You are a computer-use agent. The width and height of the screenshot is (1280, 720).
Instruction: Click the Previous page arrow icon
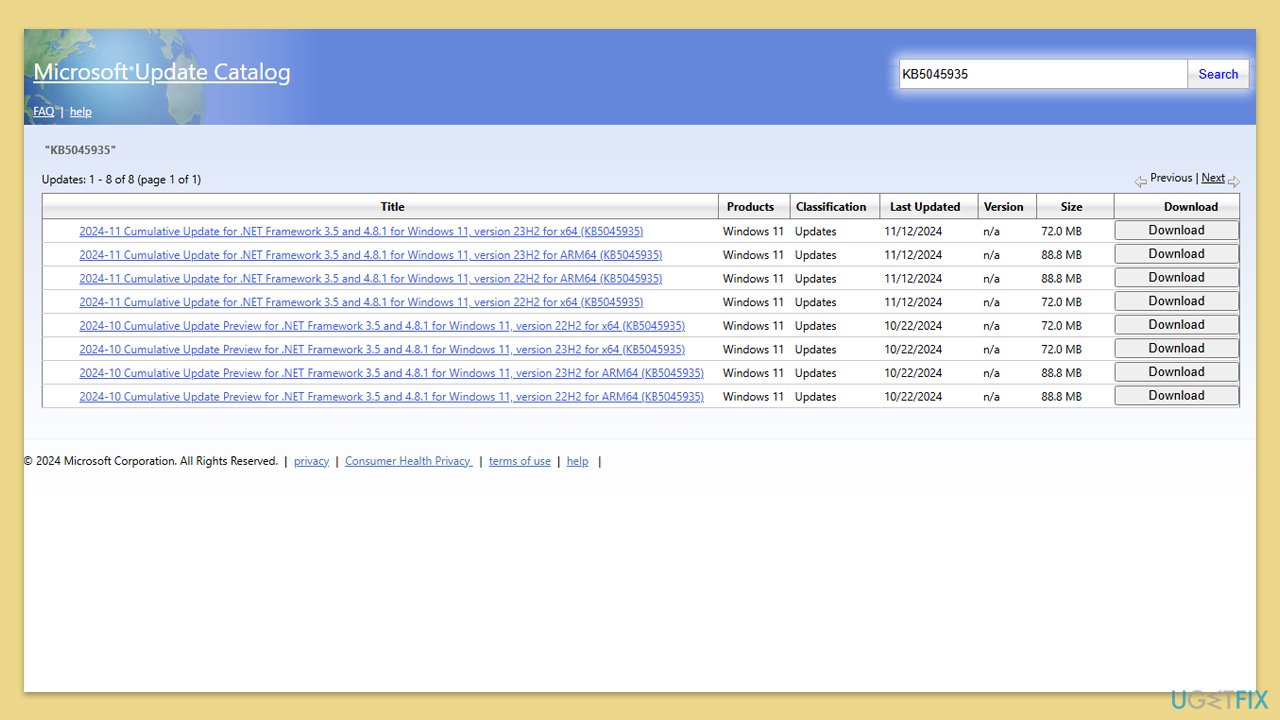click(x=1140, y=182)
